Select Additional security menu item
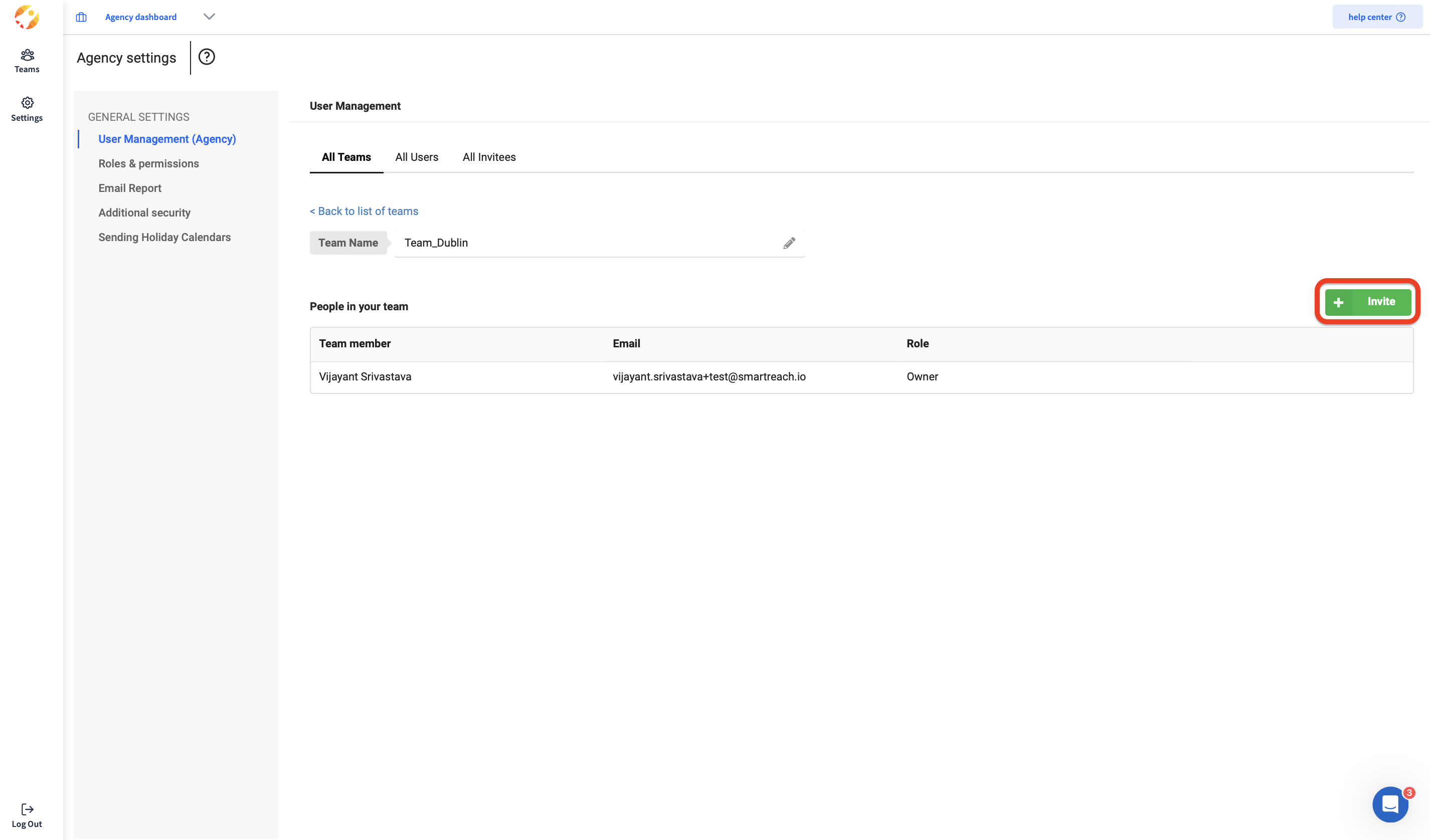This screenshot has width=1430, height=840. coord(144,213)
